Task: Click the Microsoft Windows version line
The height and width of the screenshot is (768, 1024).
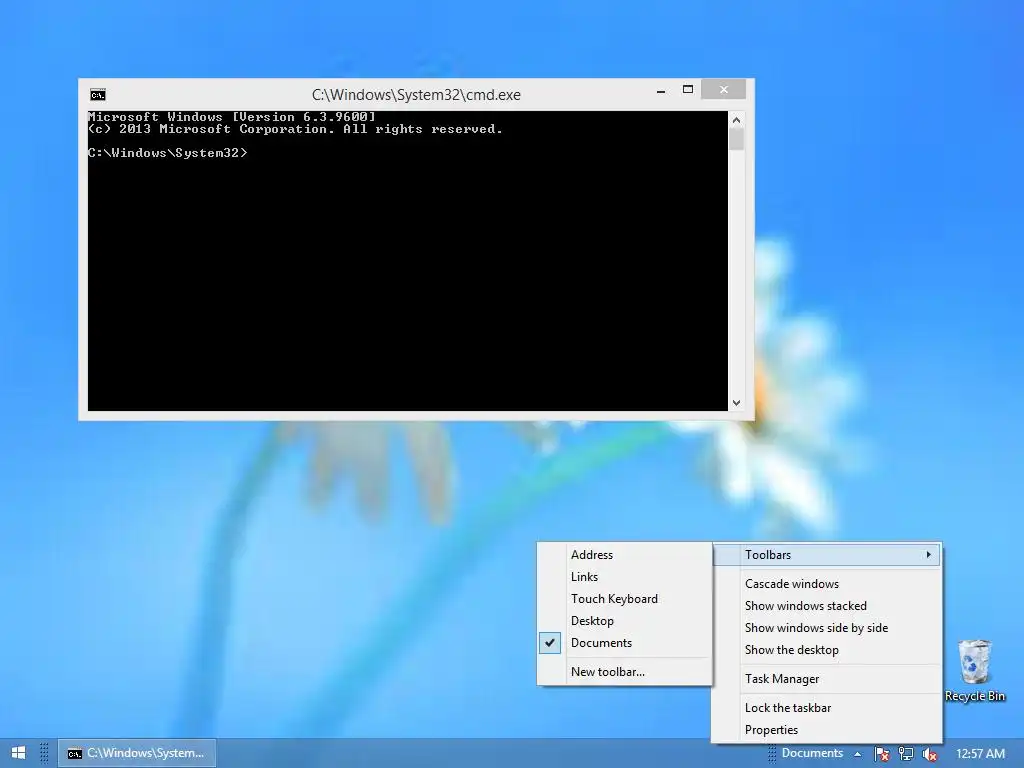Action: (x=232, y=116)
